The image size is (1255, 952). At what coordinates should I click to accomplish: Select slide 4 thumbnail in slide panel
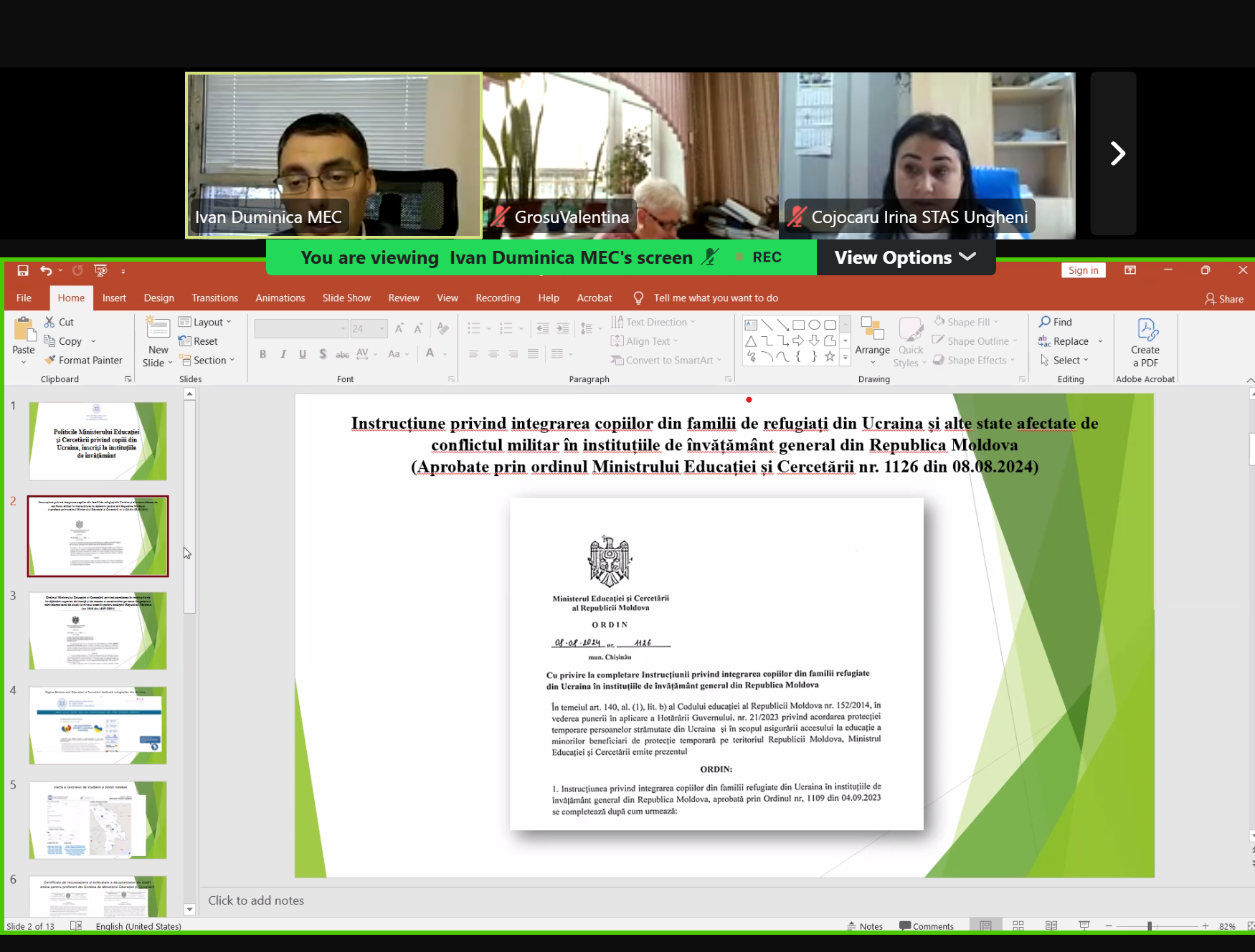pos(98,725)
